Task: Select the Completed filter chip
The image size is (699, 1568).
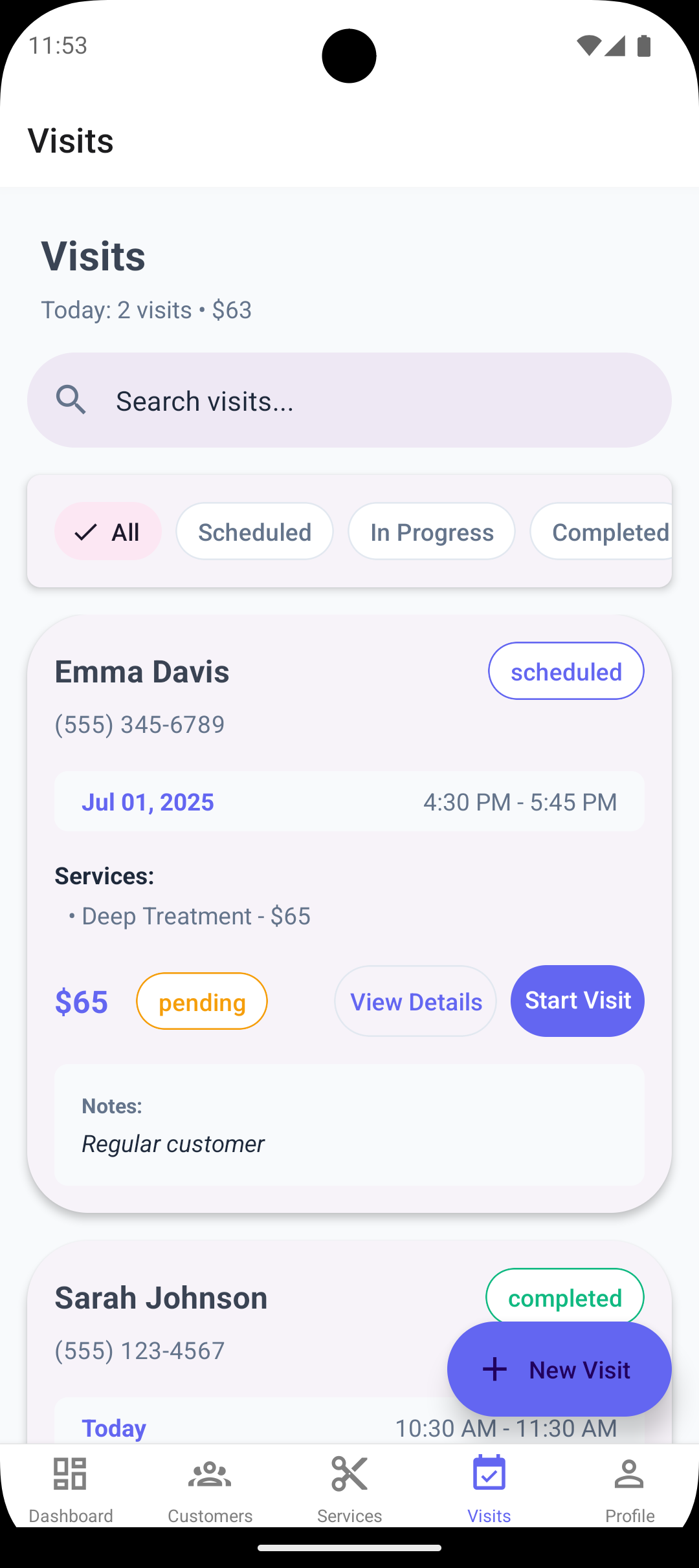Action: 601,532
